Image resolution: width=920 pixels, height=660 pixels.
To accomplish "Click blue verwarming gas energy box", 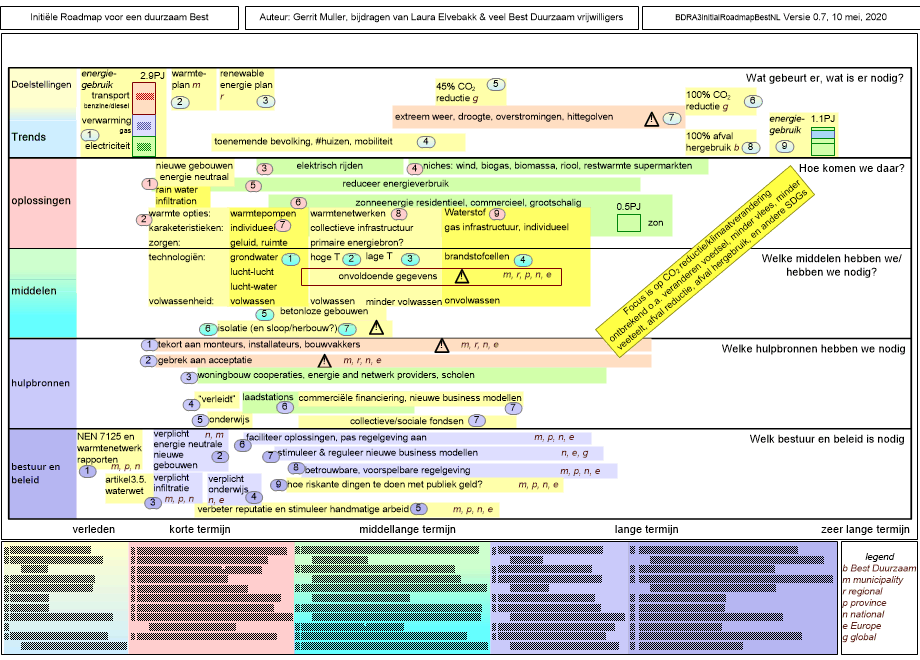I will (144, 126).
